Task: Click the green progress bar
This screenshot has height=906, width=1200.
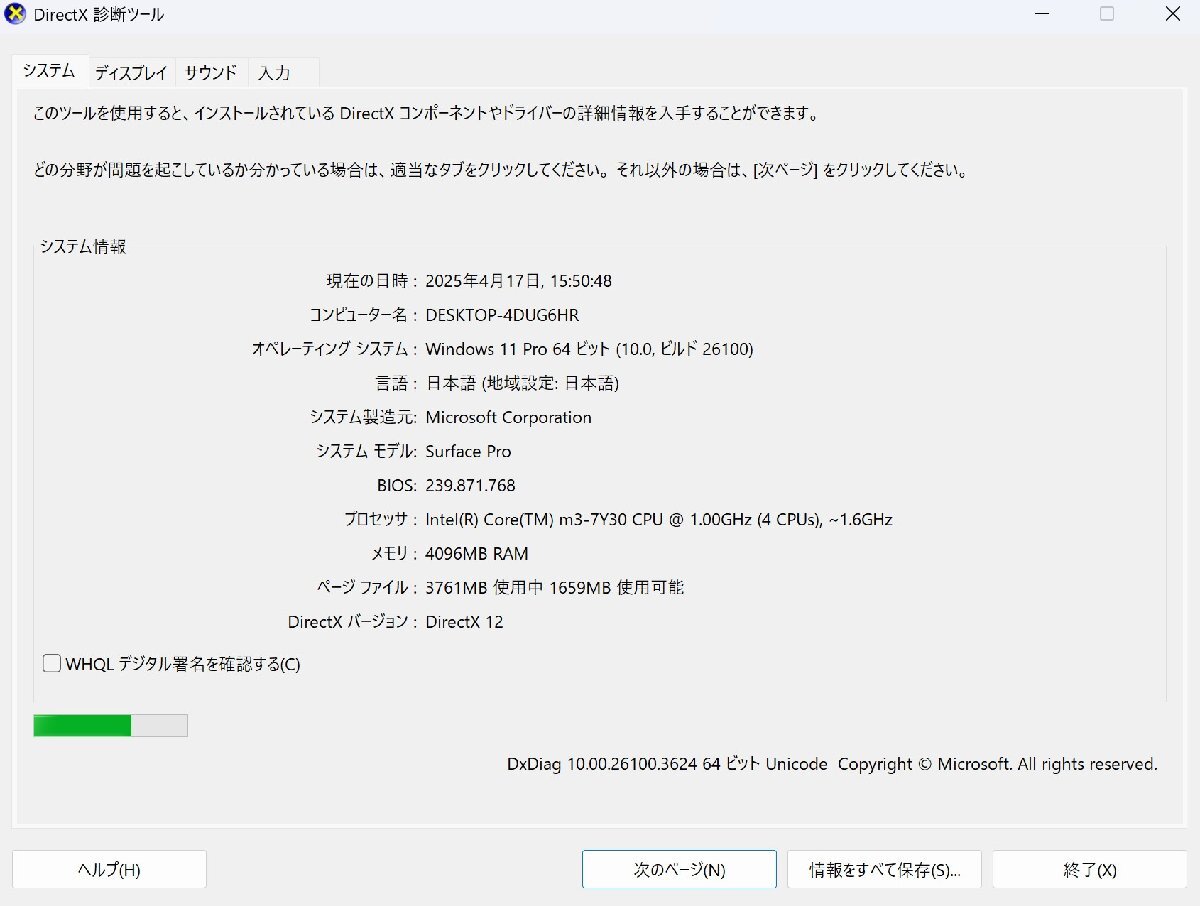Action: [x=110, y=724]
